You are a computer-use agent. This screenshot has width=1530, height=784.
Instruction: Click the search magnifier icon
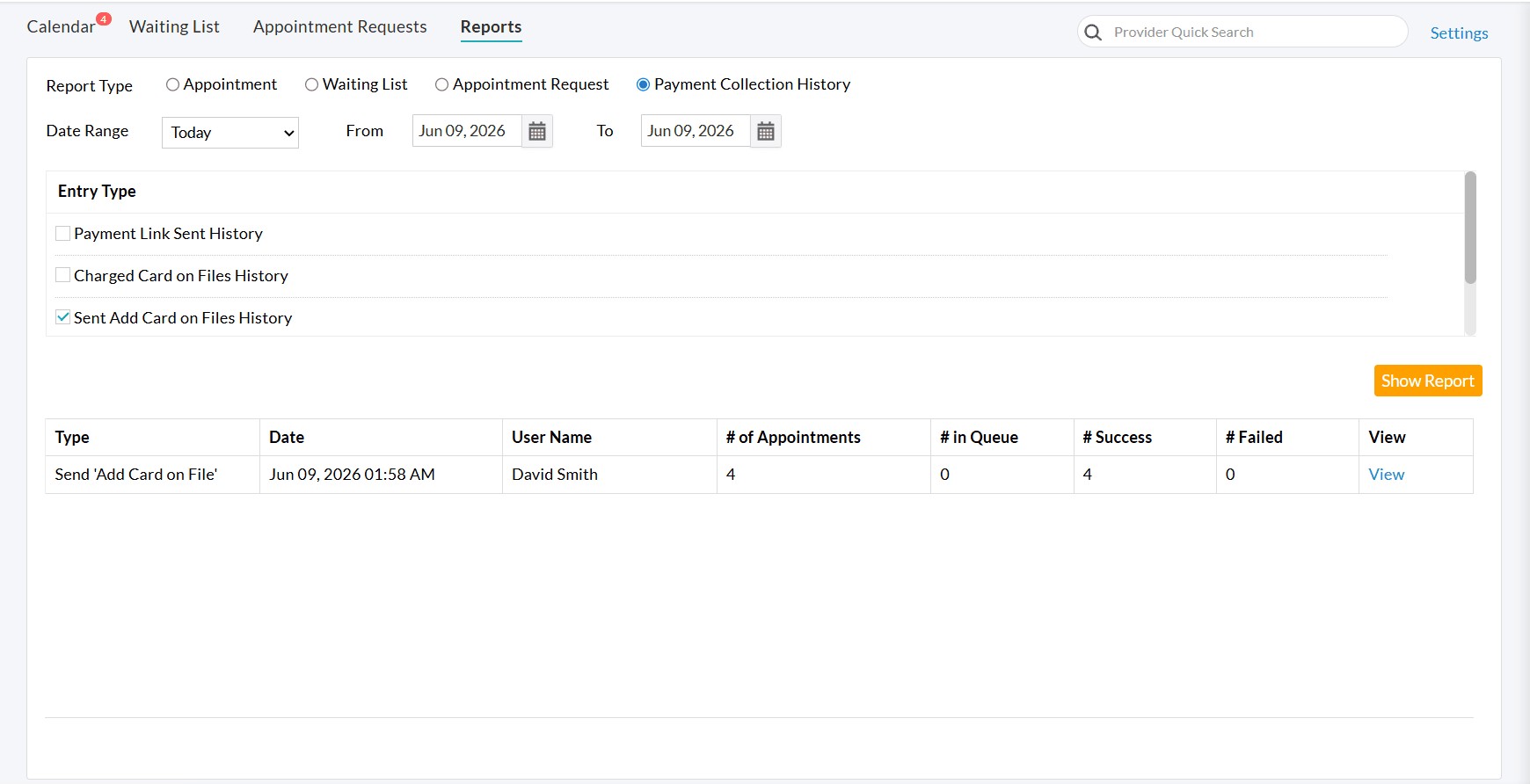click(x=1093, y=33)
